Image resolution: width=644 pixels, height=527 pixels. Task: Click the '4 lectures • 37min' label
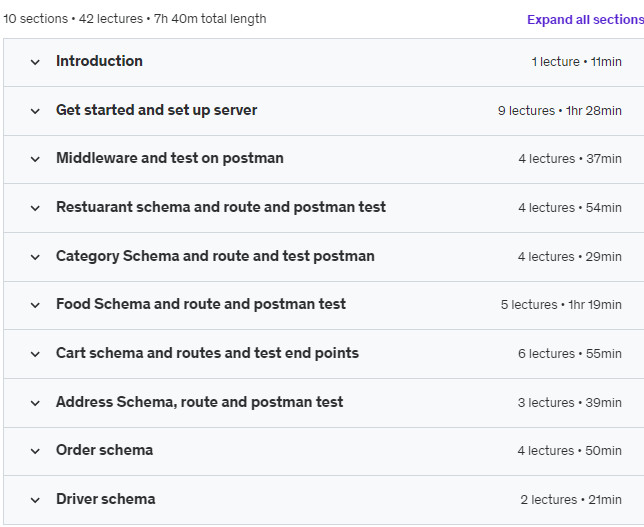(570, 159)
